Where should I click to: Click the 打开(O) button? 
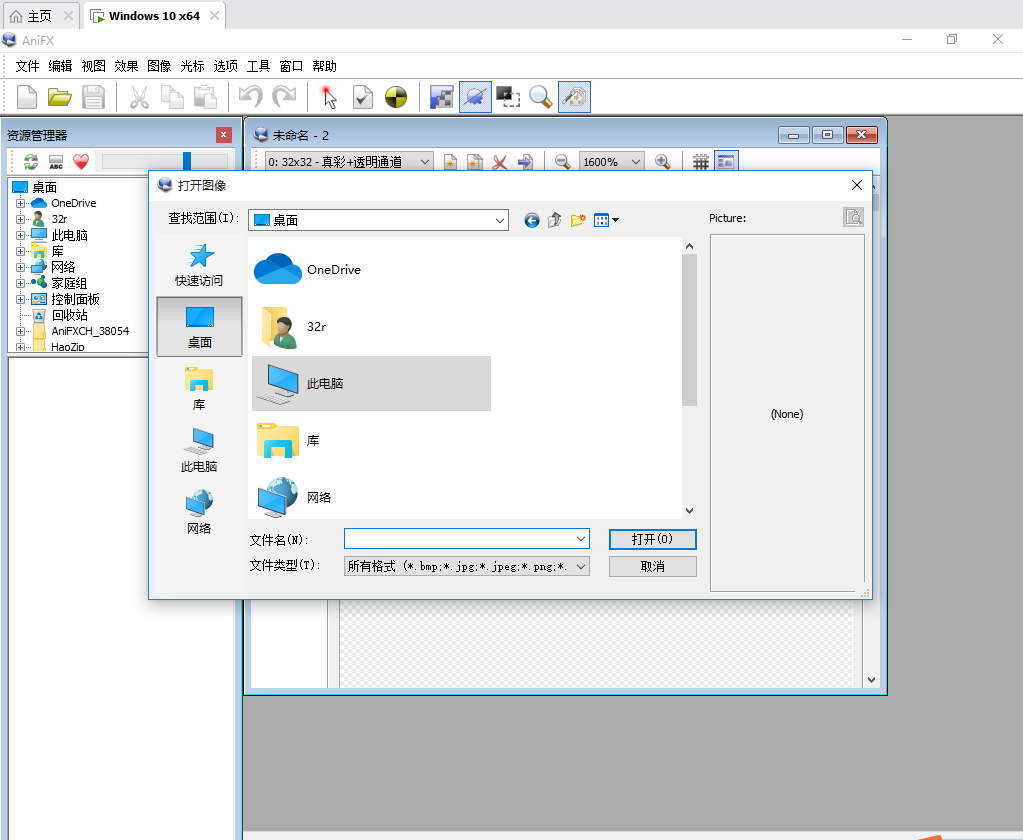(x=652, y=539)
